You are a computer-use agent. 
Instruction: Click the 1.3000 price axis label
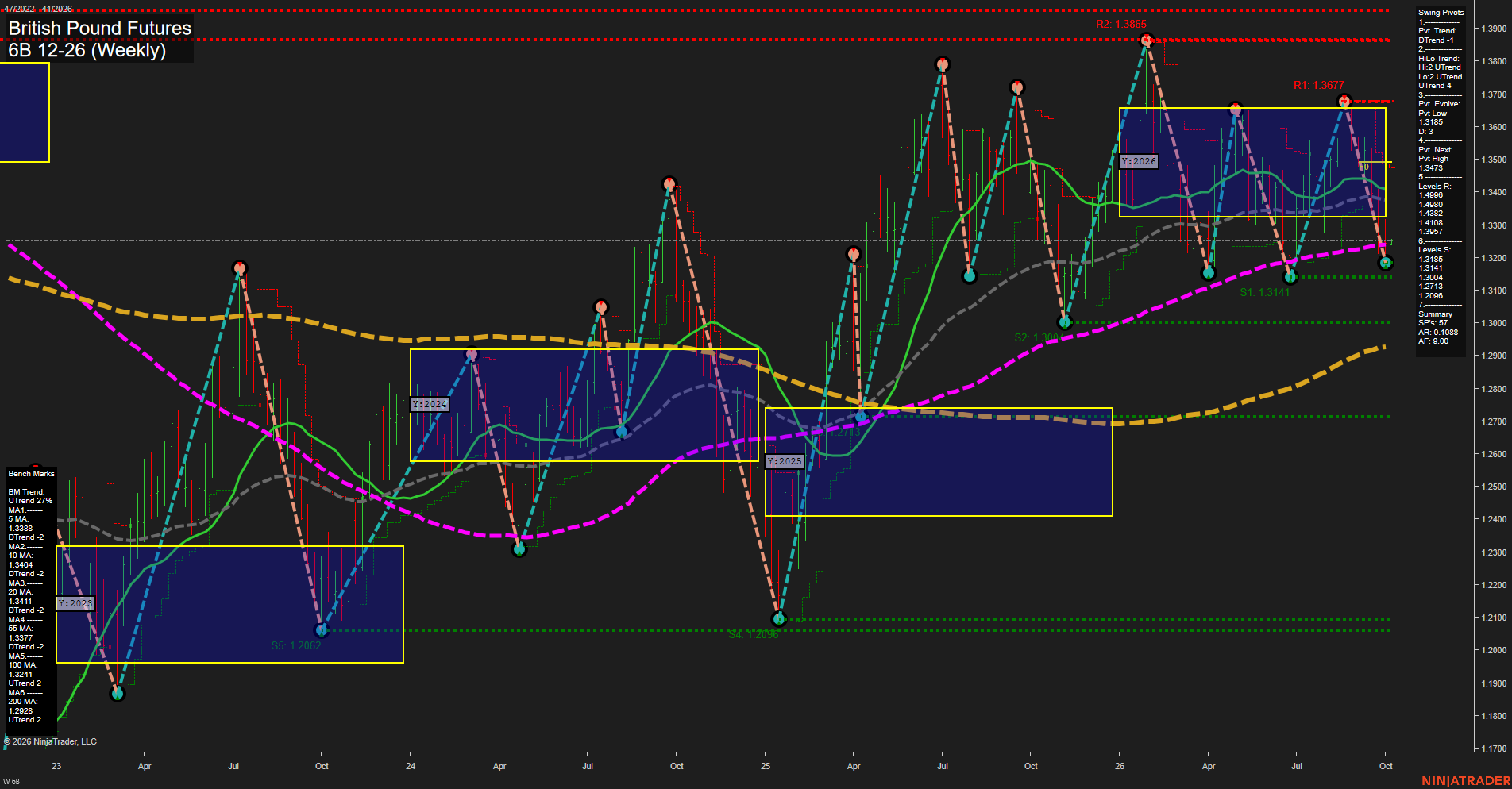[x=1494, y=323]
